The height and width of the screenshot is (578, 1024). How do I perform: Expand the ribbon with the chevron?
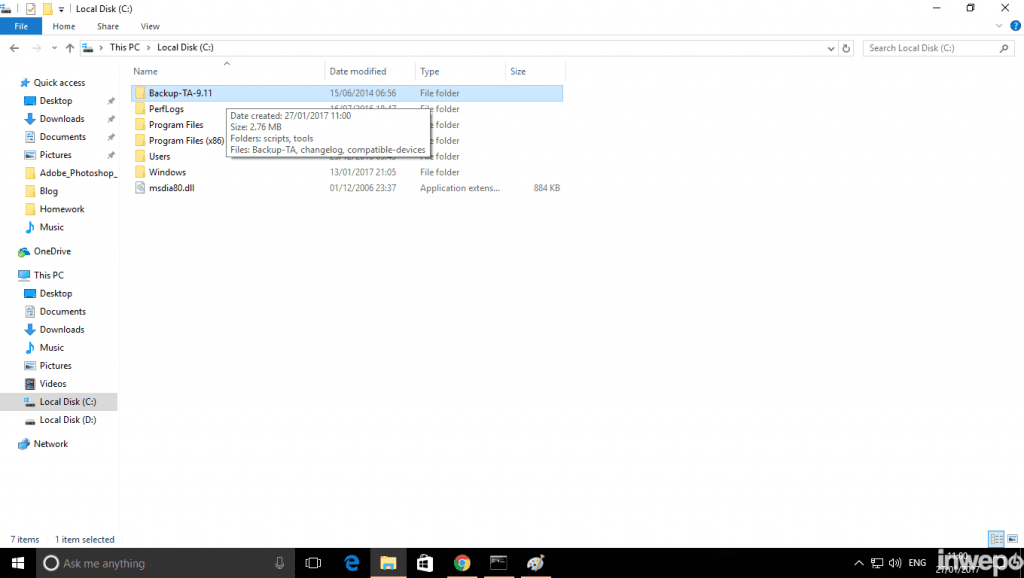coord(999,26)
